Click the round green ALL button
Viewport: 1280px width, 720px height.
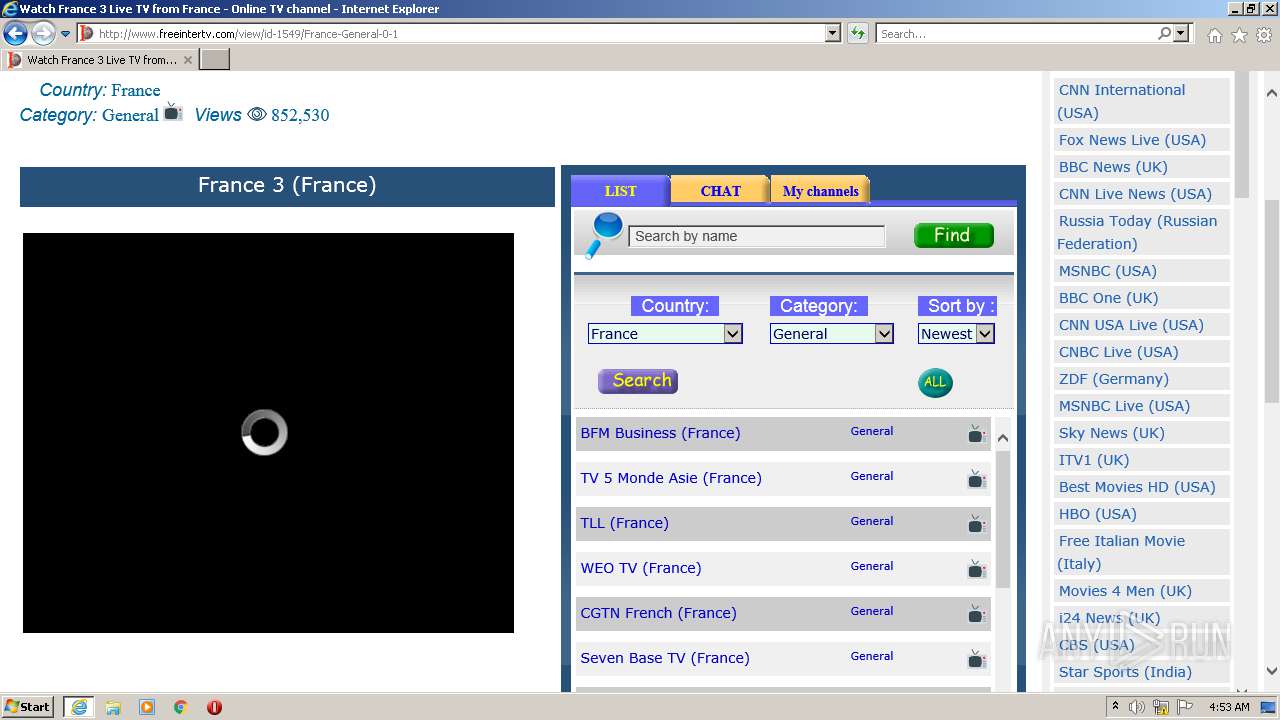pyautogui.click(x=935, y=382)
